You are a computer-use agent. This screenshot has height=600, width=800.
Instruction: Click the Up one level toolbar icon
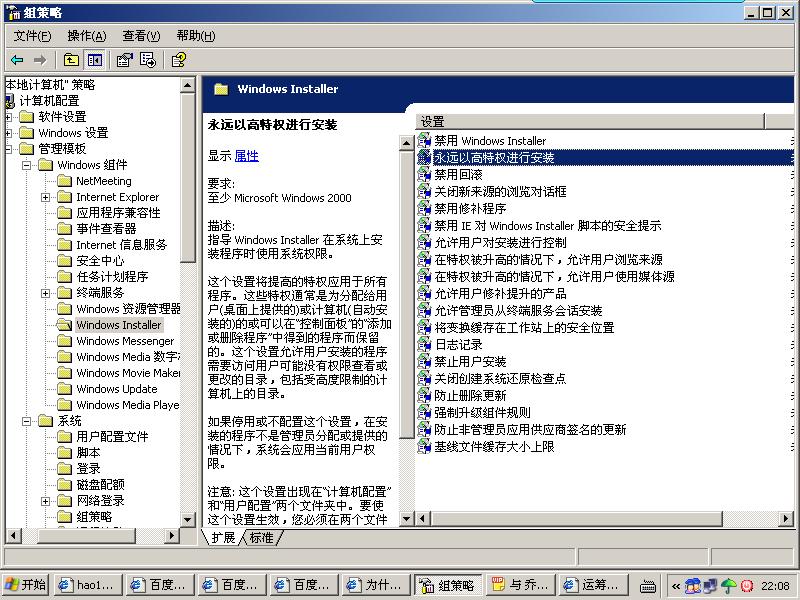point(71,60)
